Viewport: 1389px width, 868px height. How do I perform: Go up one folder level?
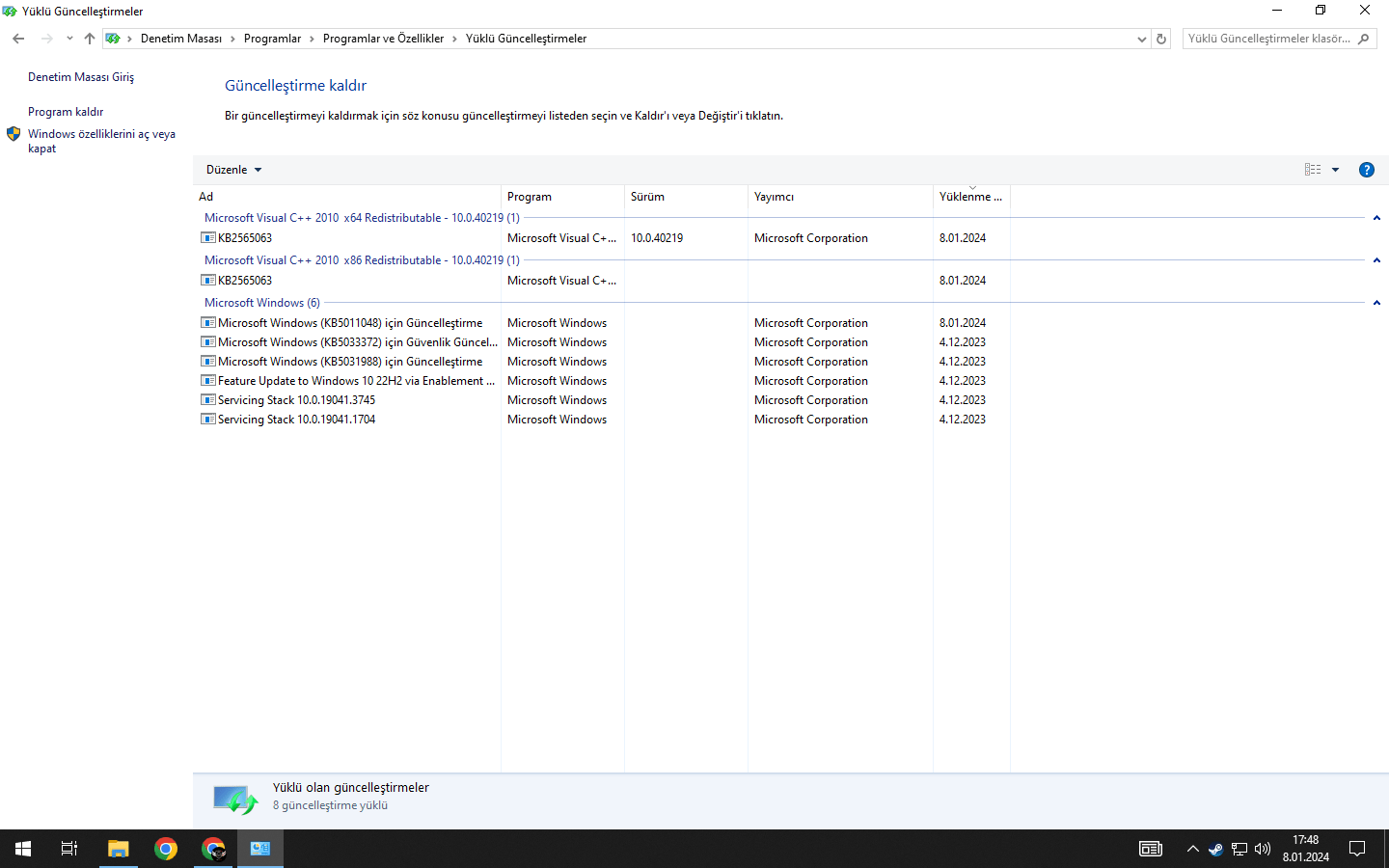coord(90,39)
